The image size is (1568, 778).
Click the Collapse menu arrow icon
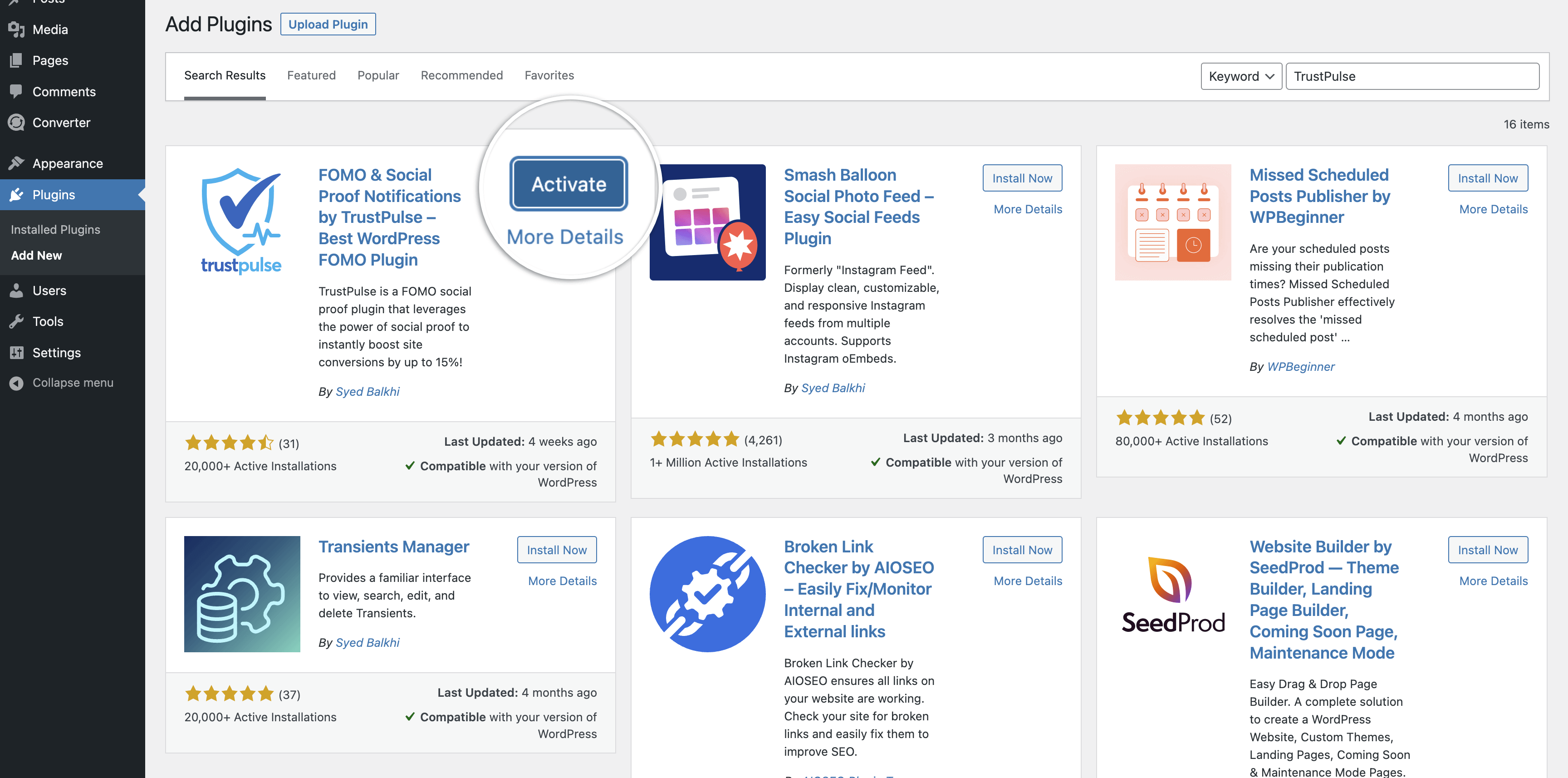click(x=16, y=383)
